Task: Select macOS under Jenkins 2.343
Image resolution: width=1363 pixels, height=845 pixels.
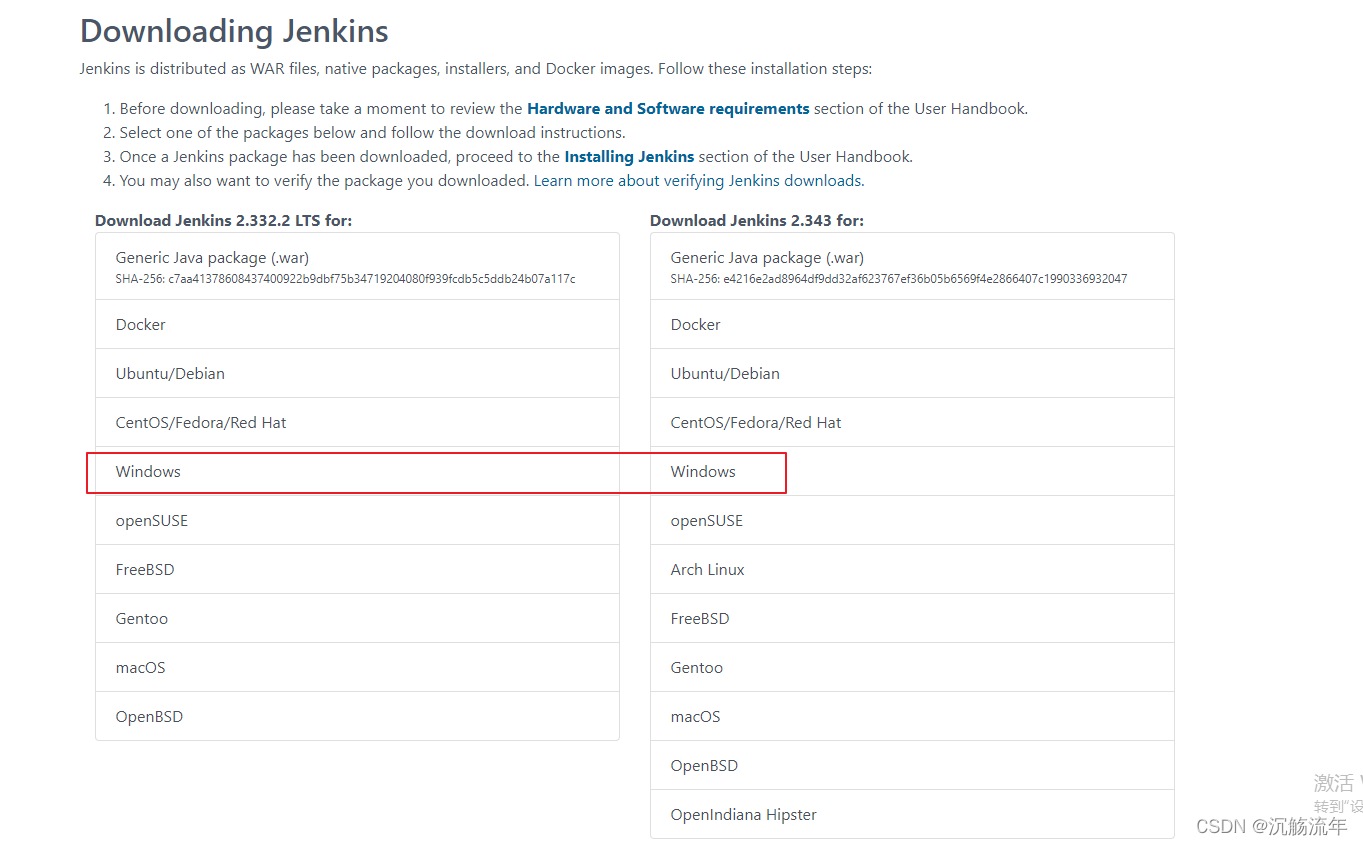Action: (912, 717)
